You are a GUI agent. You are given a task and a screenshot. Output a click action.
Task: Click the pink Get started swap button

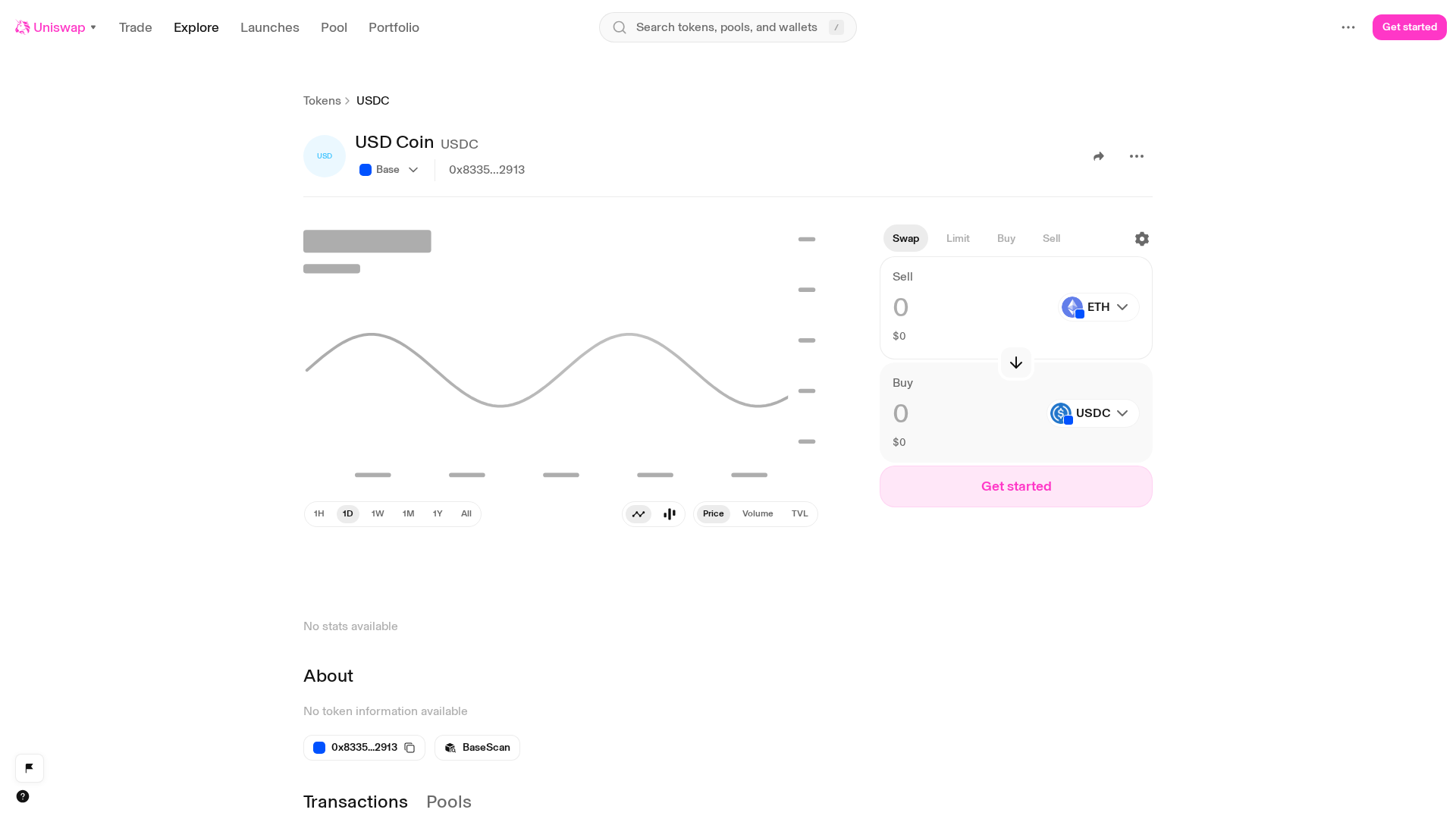[x=1016, y=486]
